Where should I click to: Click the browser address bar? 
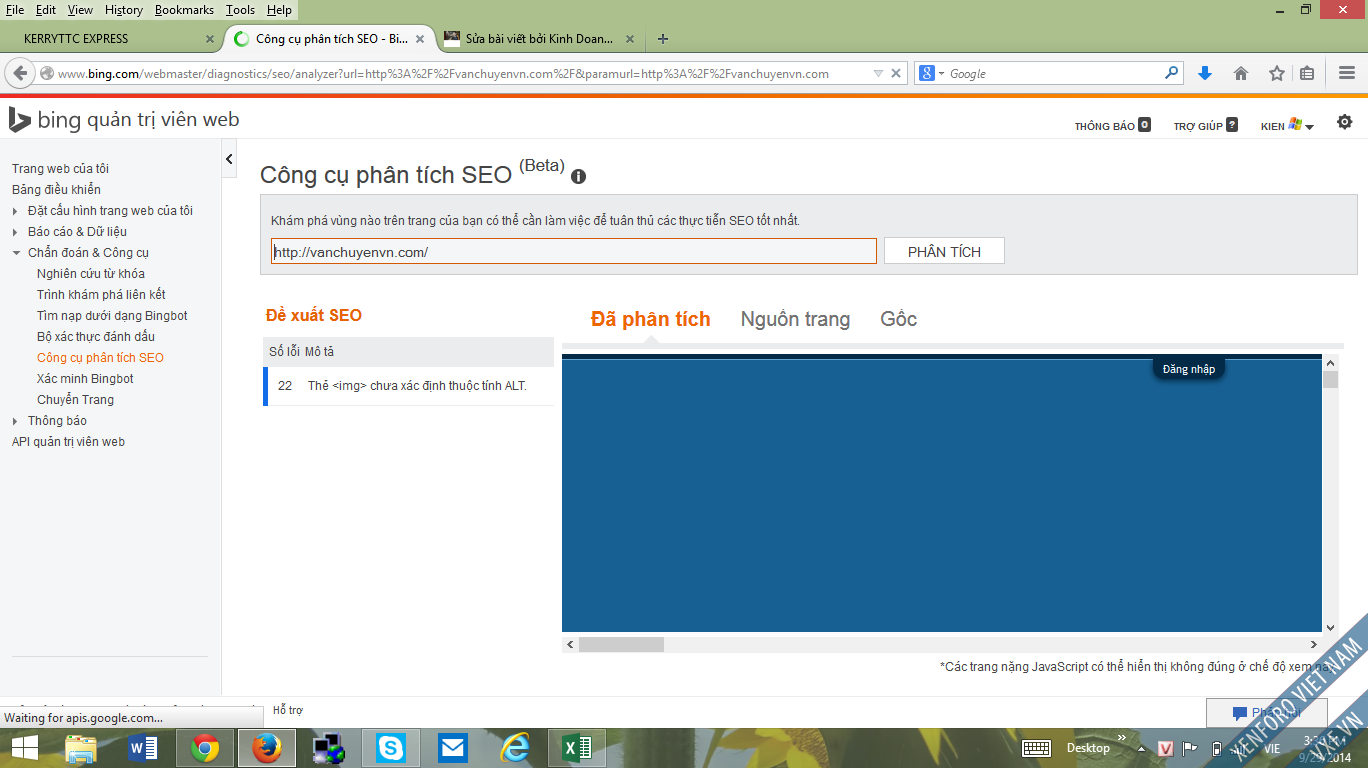tap(462, 73)
